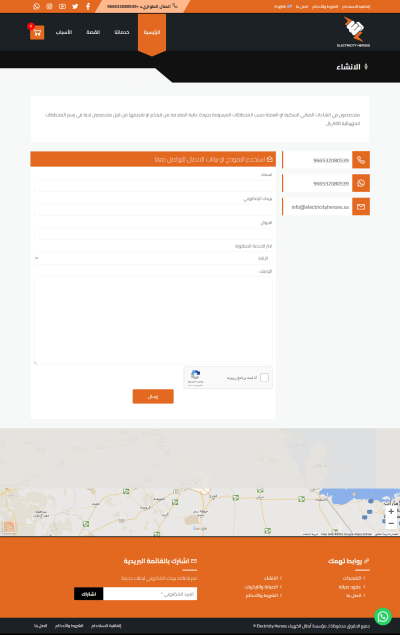Open the WhatsApp icon in top bar
Image resolution: width=400 pixels, height=635 pixels.
[x=36, y=6]
